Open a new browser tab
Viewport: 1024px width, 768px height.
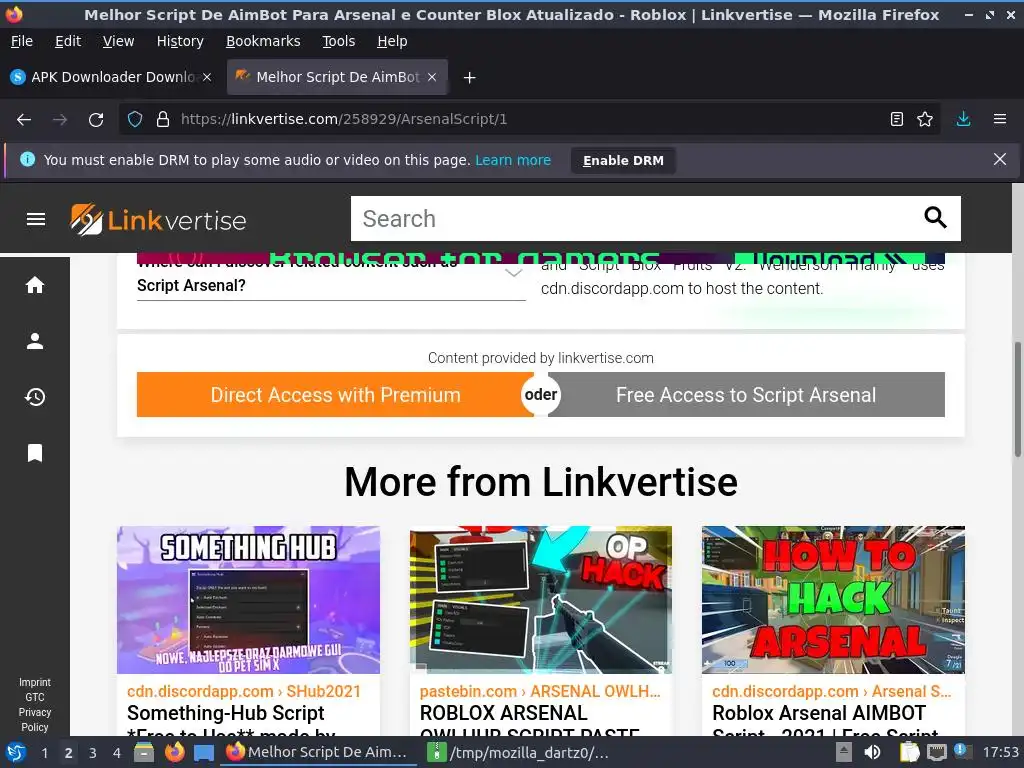coord(469,78)
